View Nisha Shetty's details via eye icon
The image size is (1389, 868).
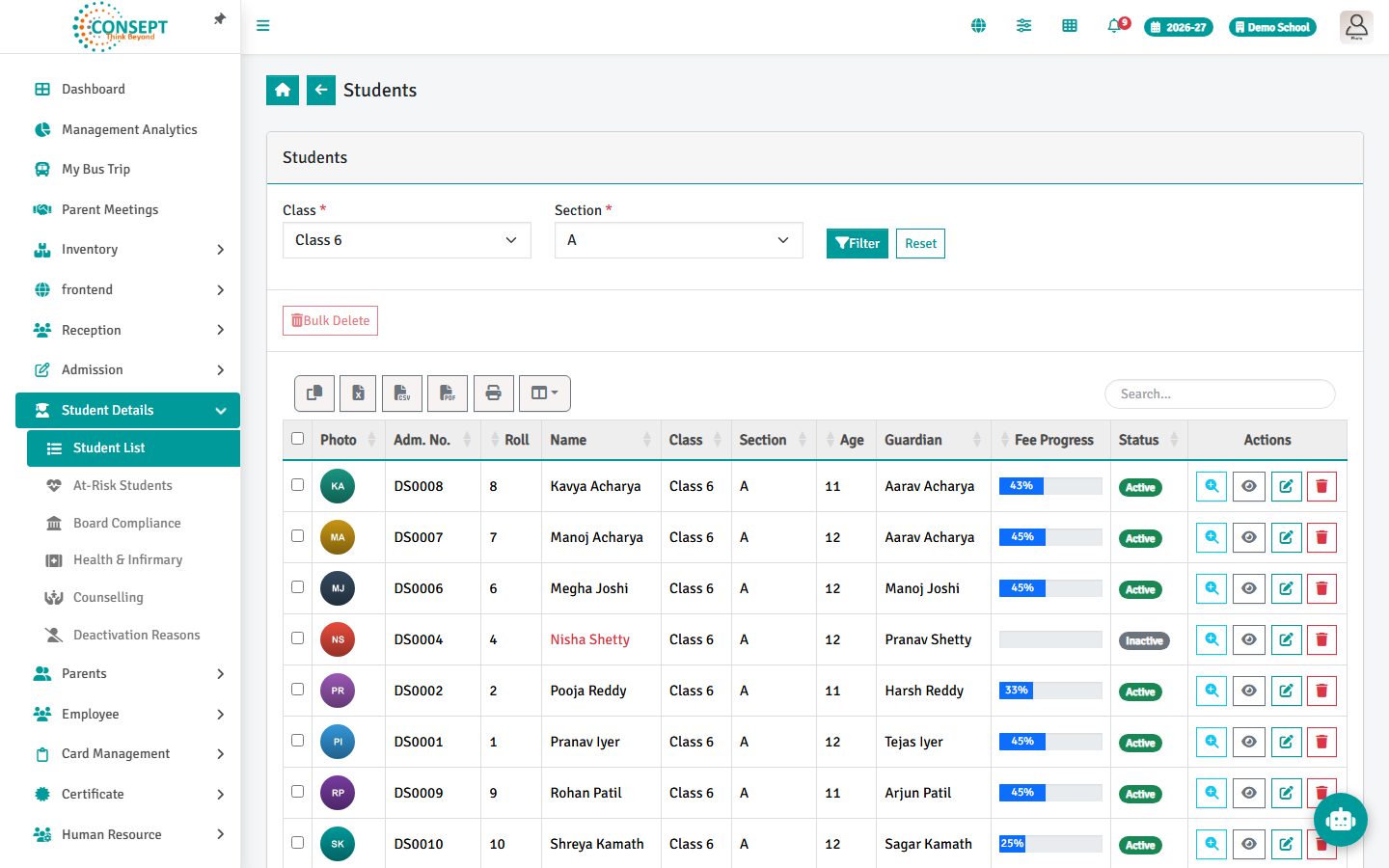tap(1248, 640)
